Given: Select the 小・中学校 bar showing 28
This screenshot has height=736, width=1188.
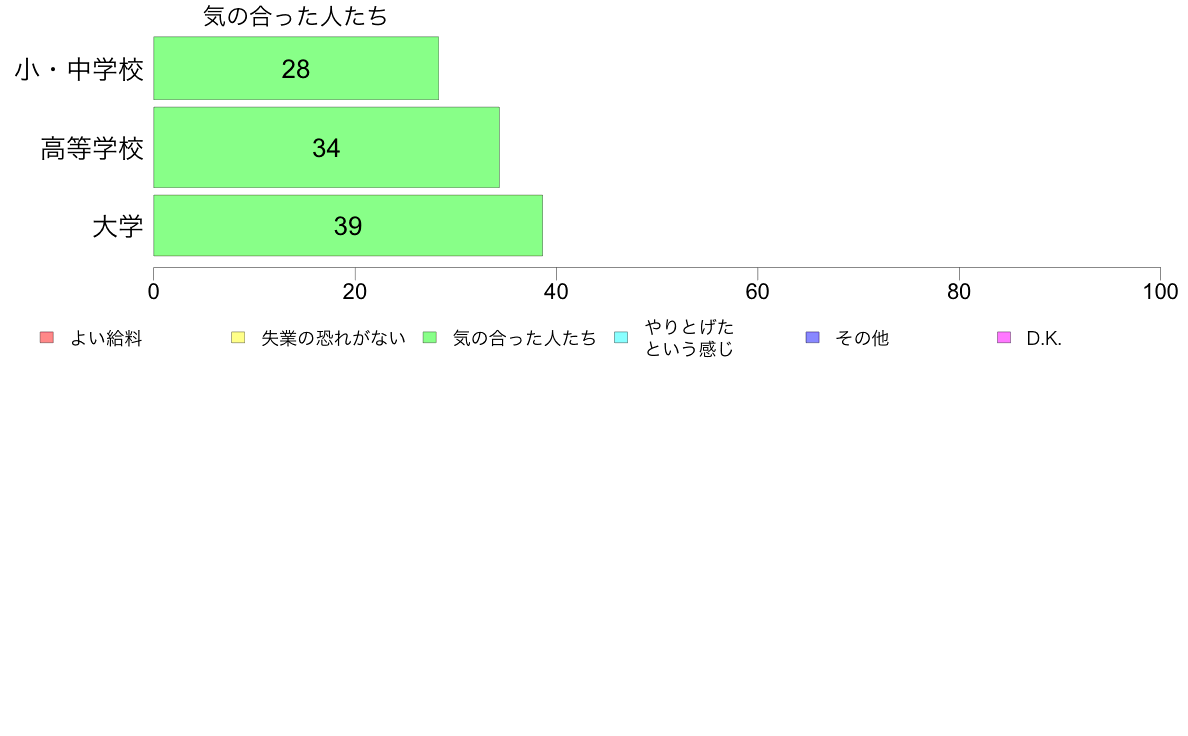Looking at the screenshot, I should pos(296,68).
